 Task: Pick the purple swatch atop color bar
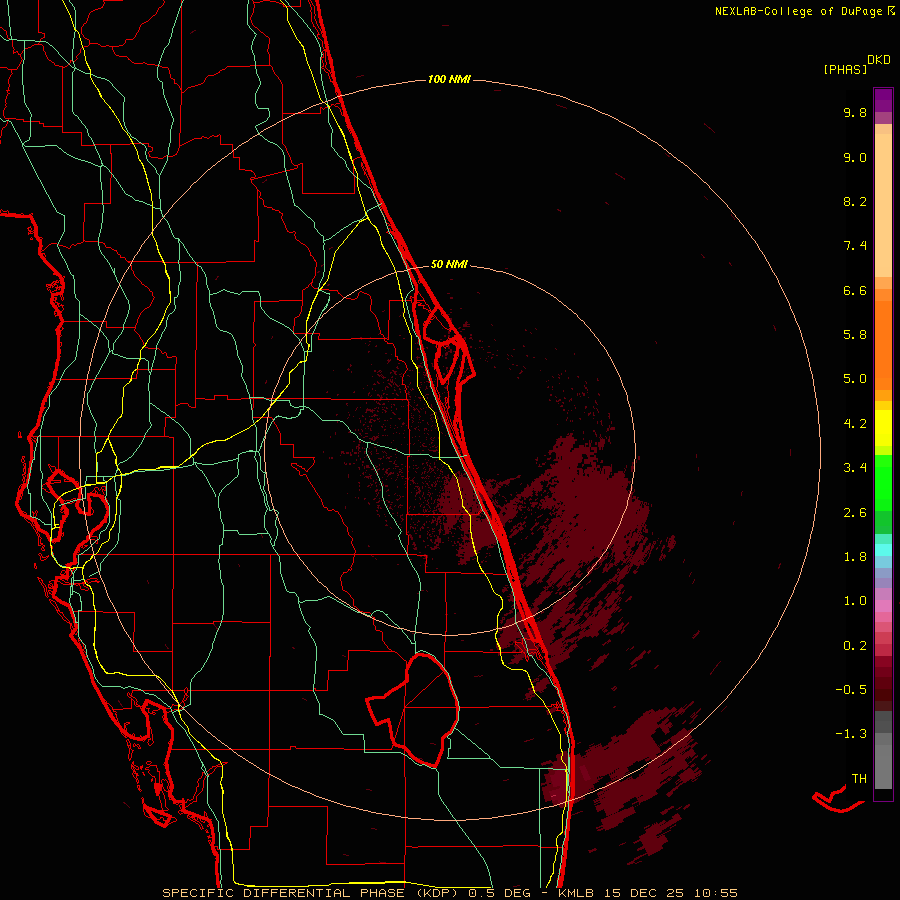pos(883,100)
